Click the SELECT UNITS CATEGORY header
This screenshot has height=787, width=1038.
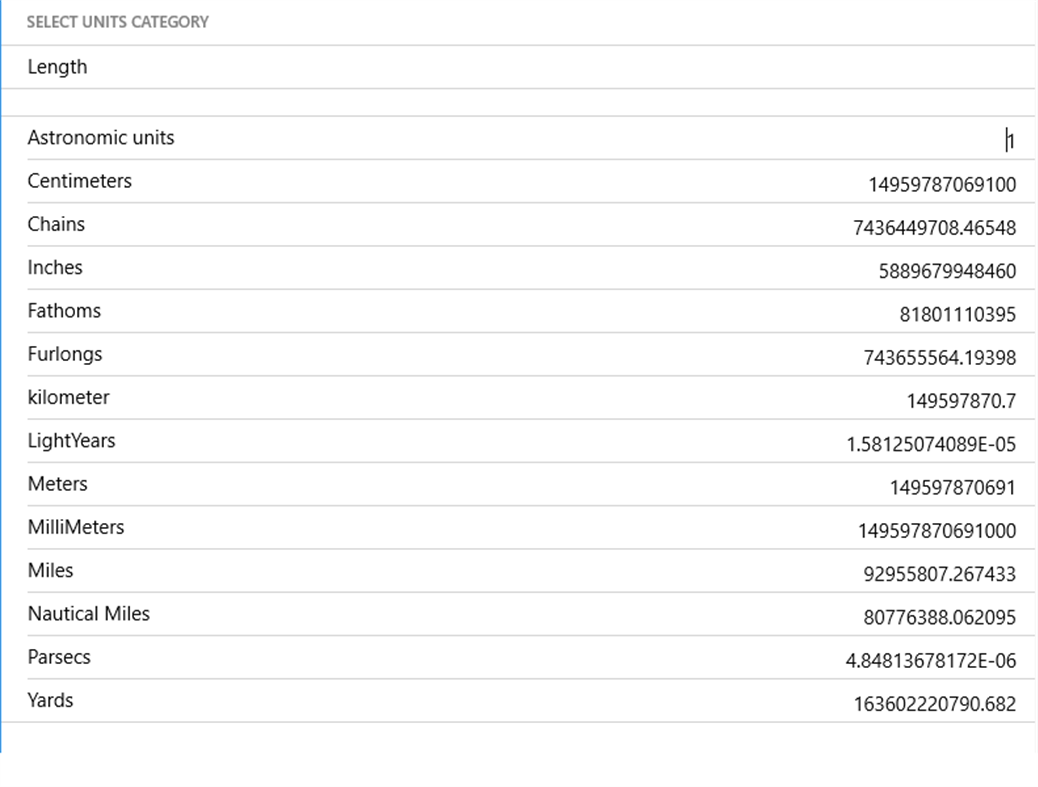point(117,21)
